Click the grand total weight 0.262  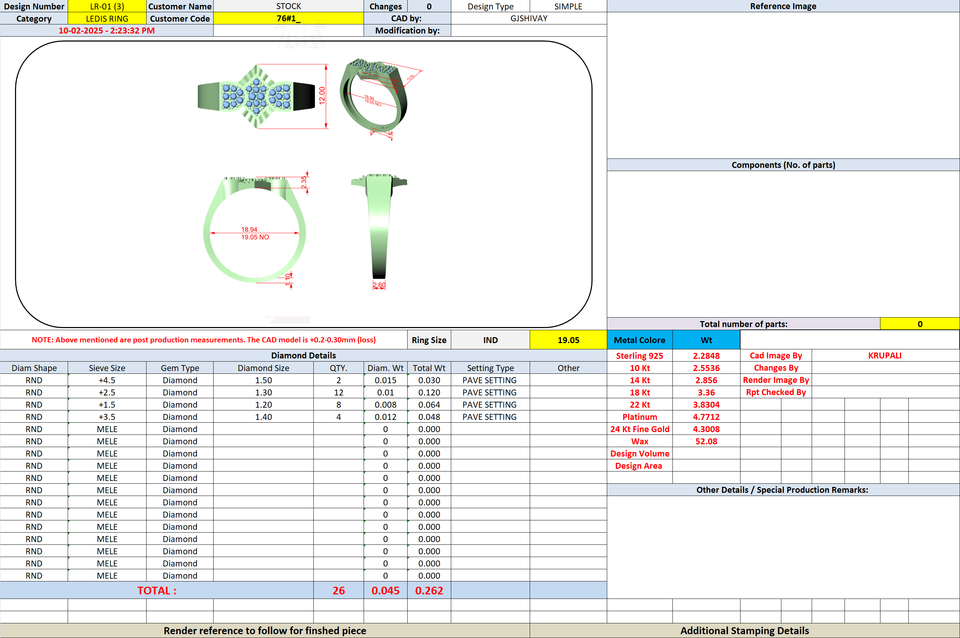click(429, 591)
